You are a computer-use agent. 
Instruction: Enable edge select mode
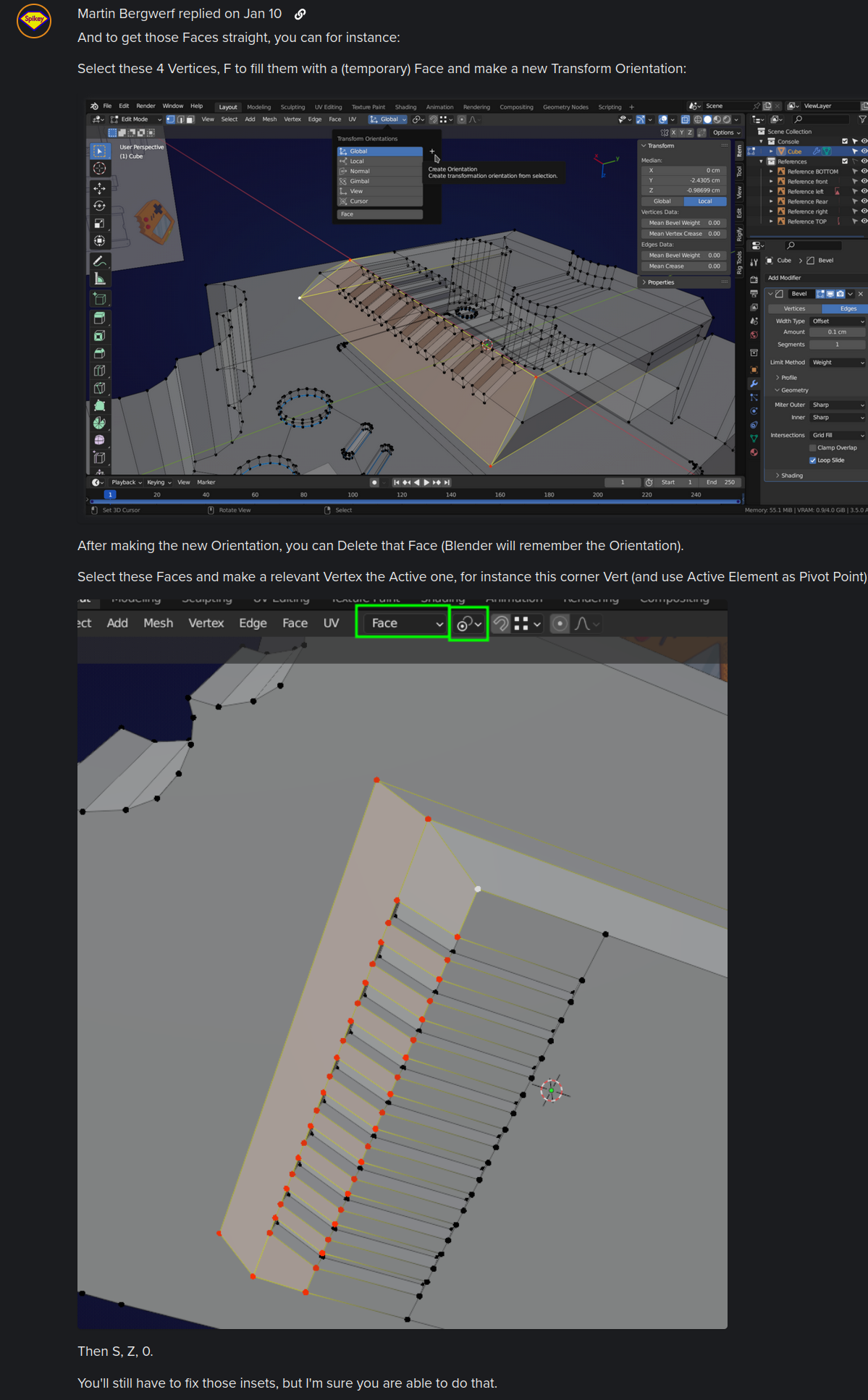(180, 119)
